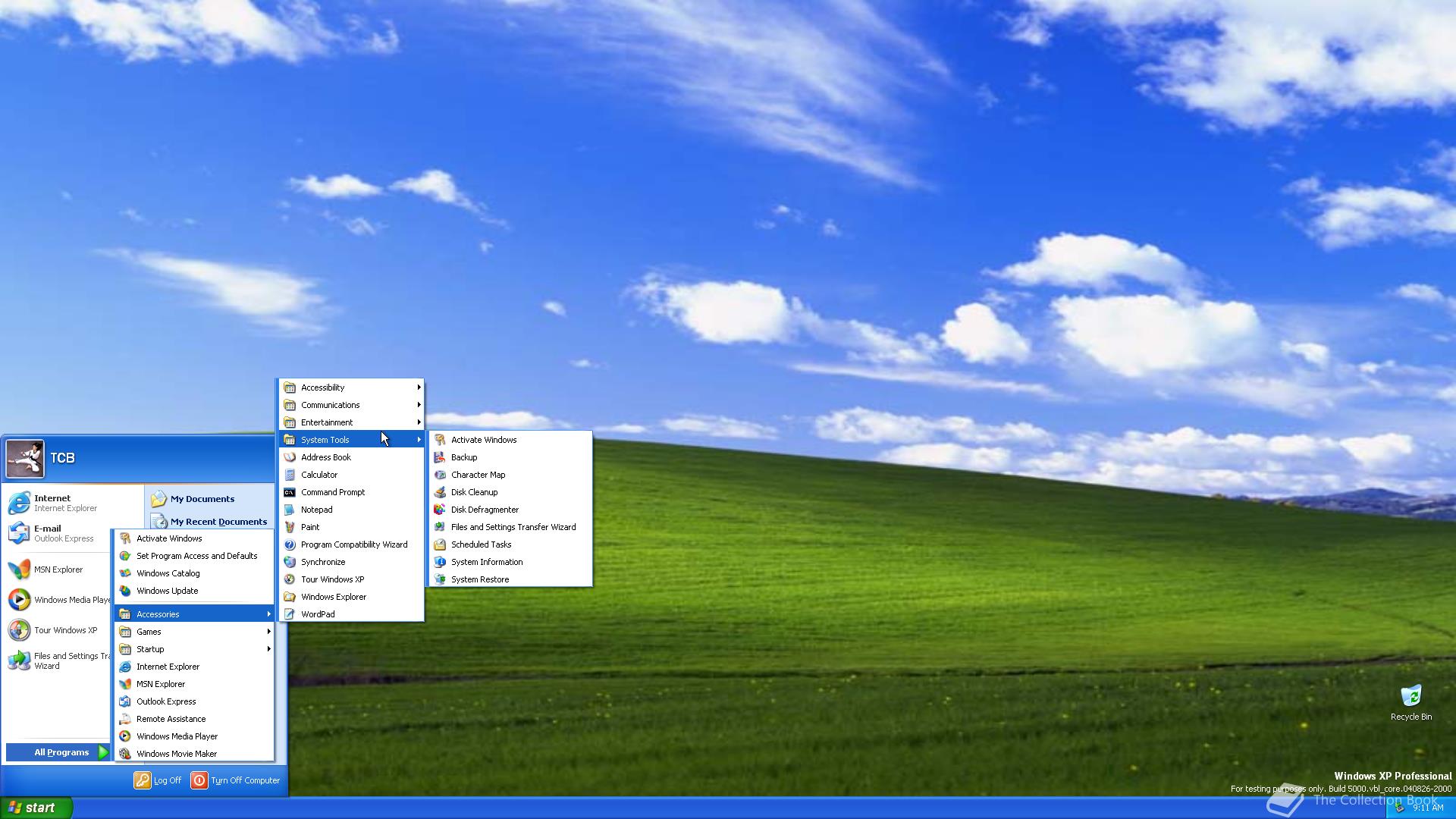
Task: Click the Disk Defragmenter icon
Action: [x=439, y=510]
